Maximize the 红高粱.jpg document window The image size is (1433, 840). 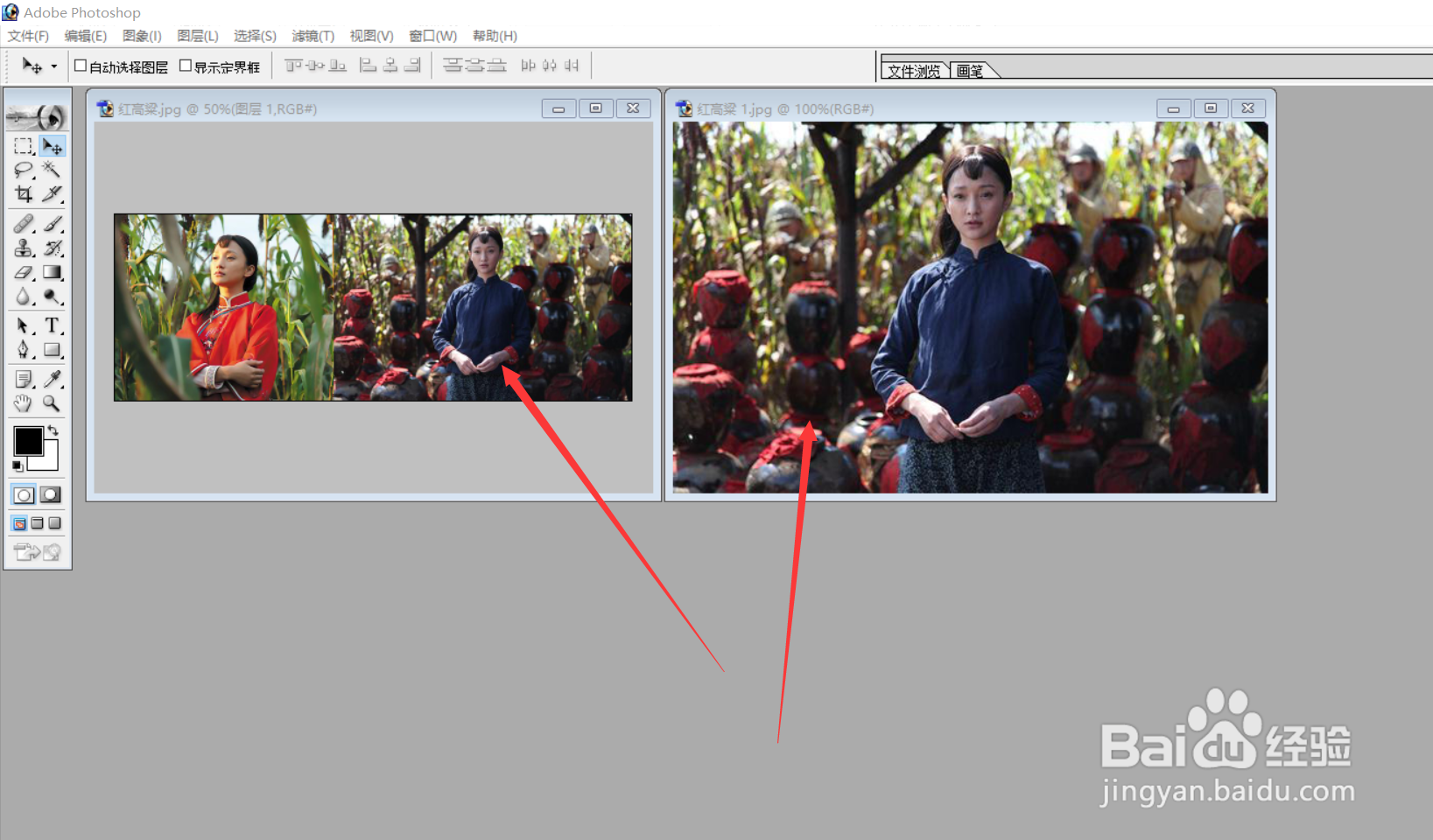(x=596, y=108)
